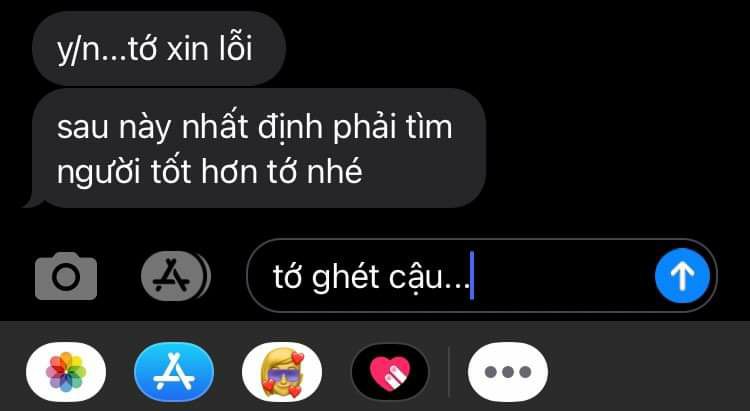Click the words "xin lỗi" in the first bubble
The height and width of the screenshot is (411, 750).
click(x=209, y=49)
